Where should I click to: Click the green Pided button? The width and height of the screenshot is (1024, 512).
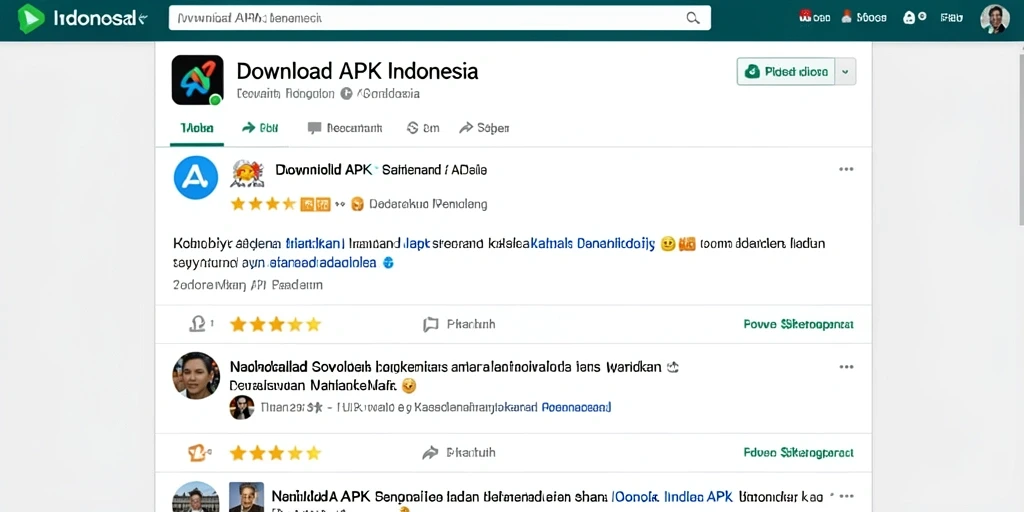pos(786,71)
